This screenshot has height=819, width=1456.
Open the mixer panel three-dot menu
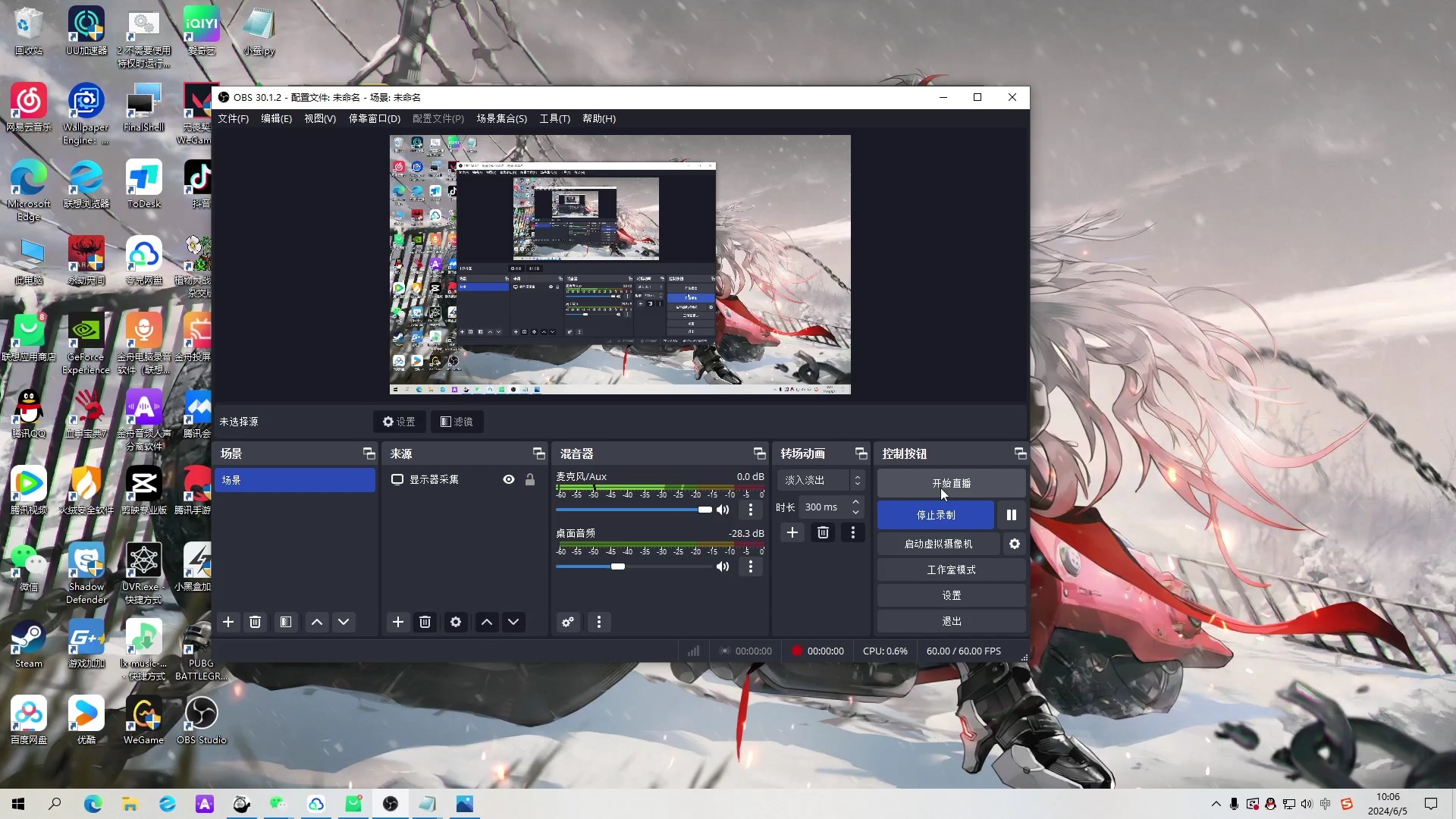click(x=599, y=622)
